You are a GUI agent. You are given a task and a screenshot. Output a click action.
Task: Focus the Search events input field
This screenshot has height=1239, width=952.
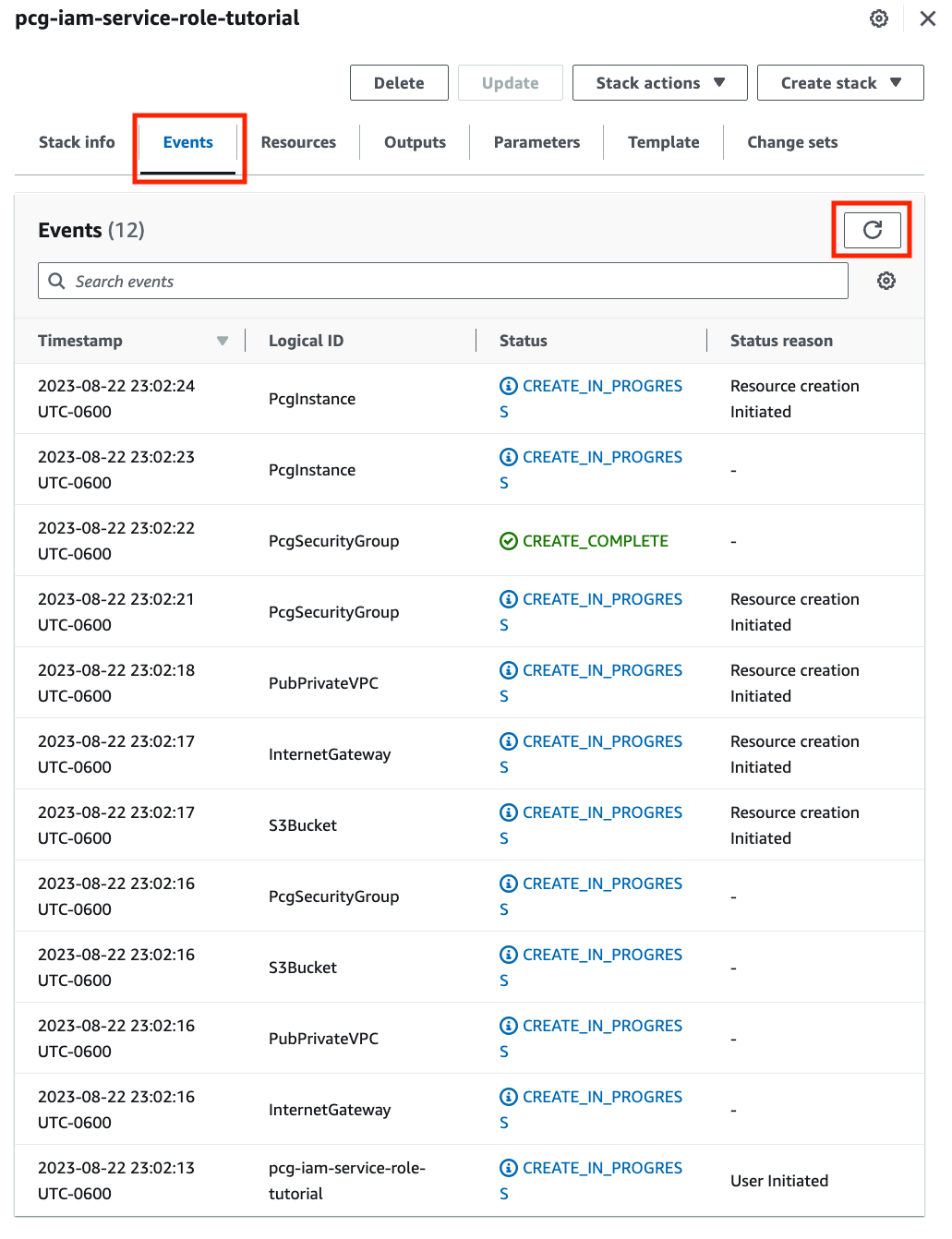coord(443,281)
